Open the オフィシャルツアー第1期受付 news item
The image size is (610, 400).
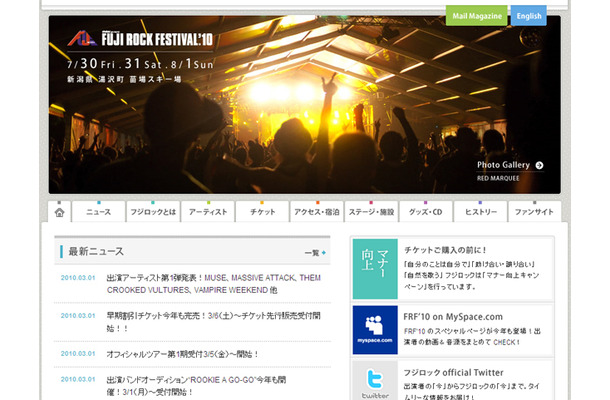[183, 354]
